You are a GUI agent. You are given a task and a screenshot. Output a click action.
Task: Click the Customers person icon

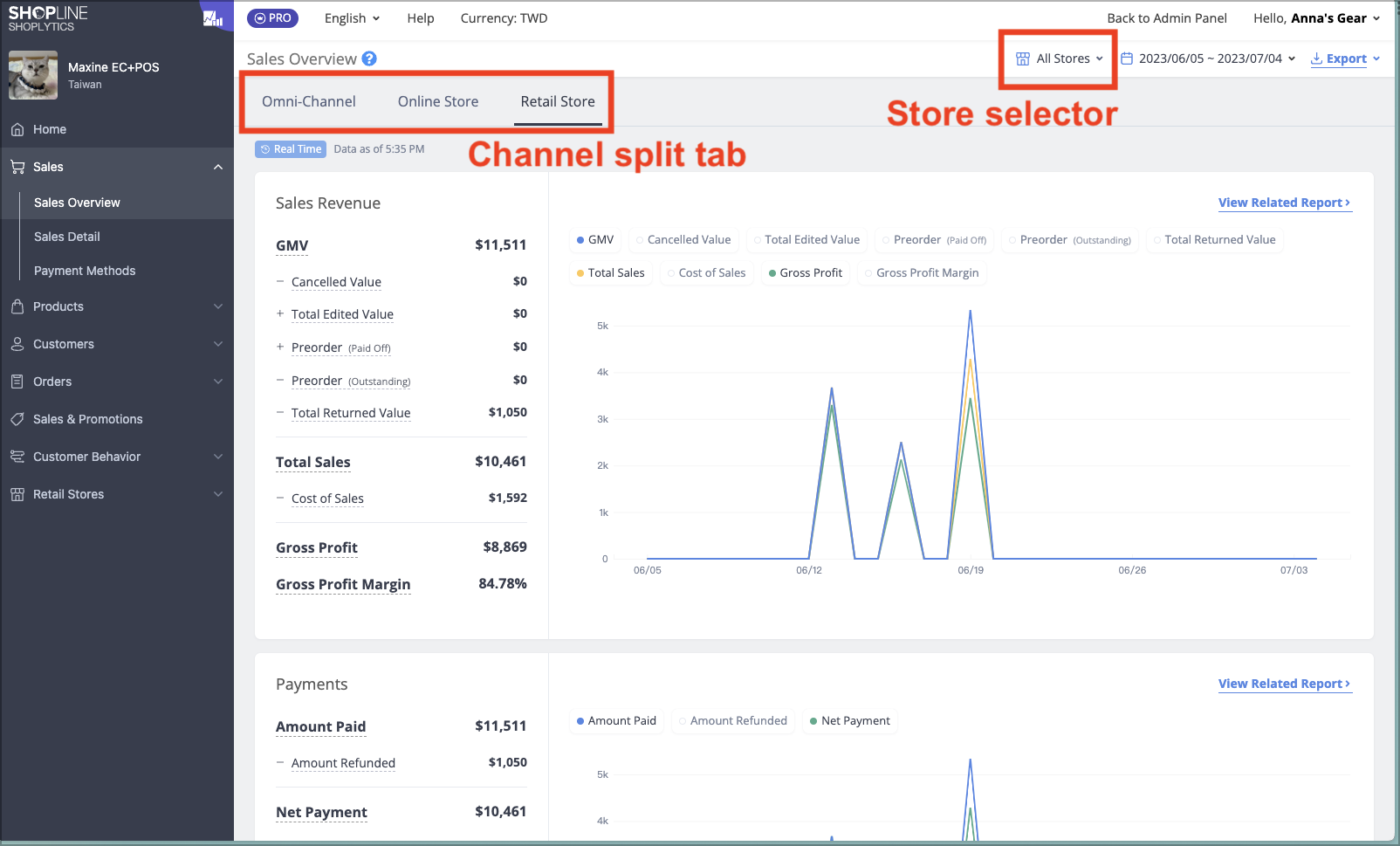pos(17,344)
